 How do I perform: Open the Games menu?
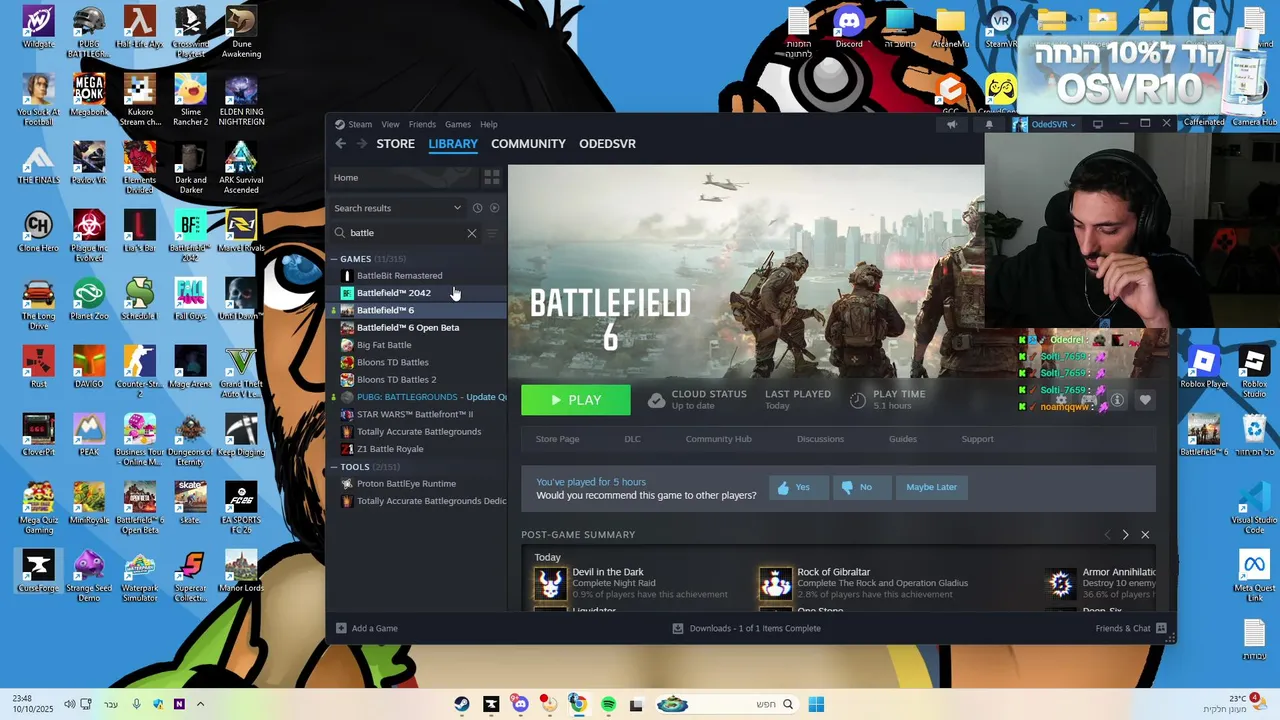click(x=458, y=124)
